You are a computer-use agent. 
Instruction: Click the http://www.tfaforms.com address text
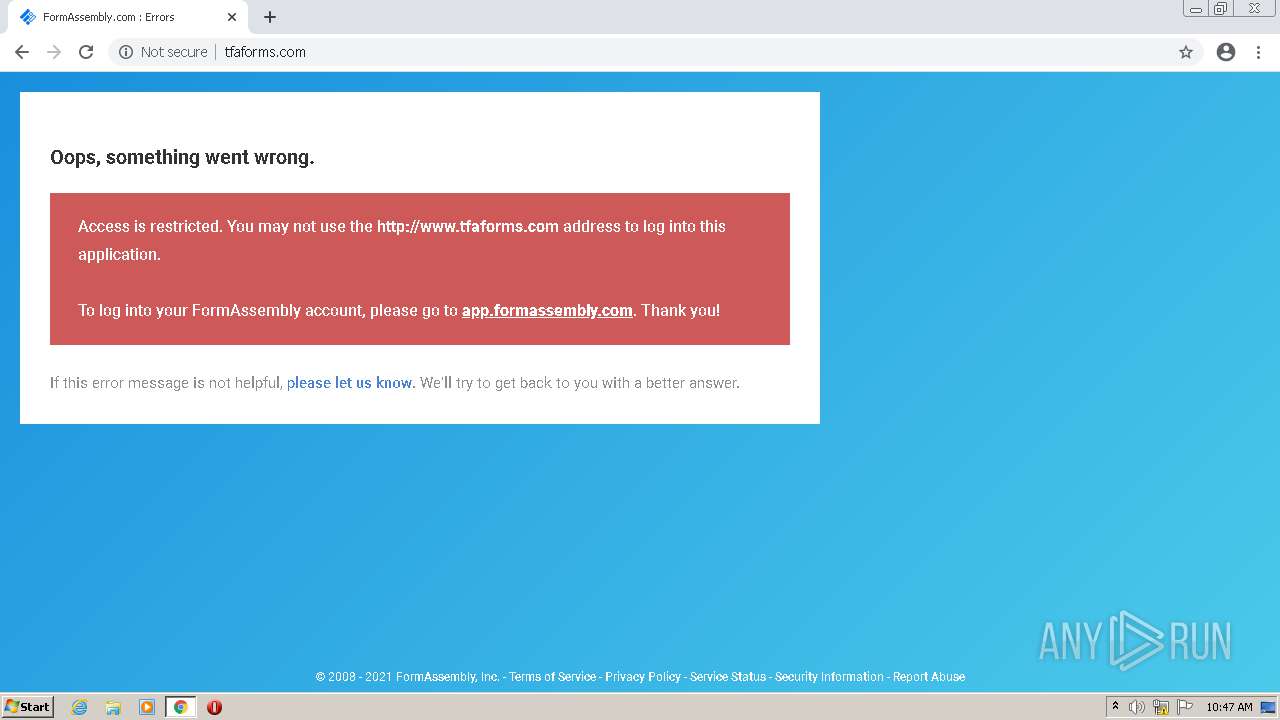(467, 226)
